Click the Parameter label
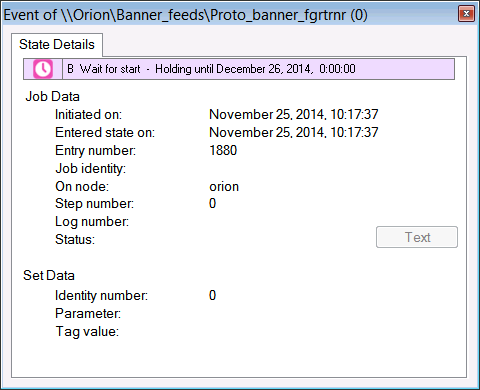480x390 pixels. click(x=88, y=313)
